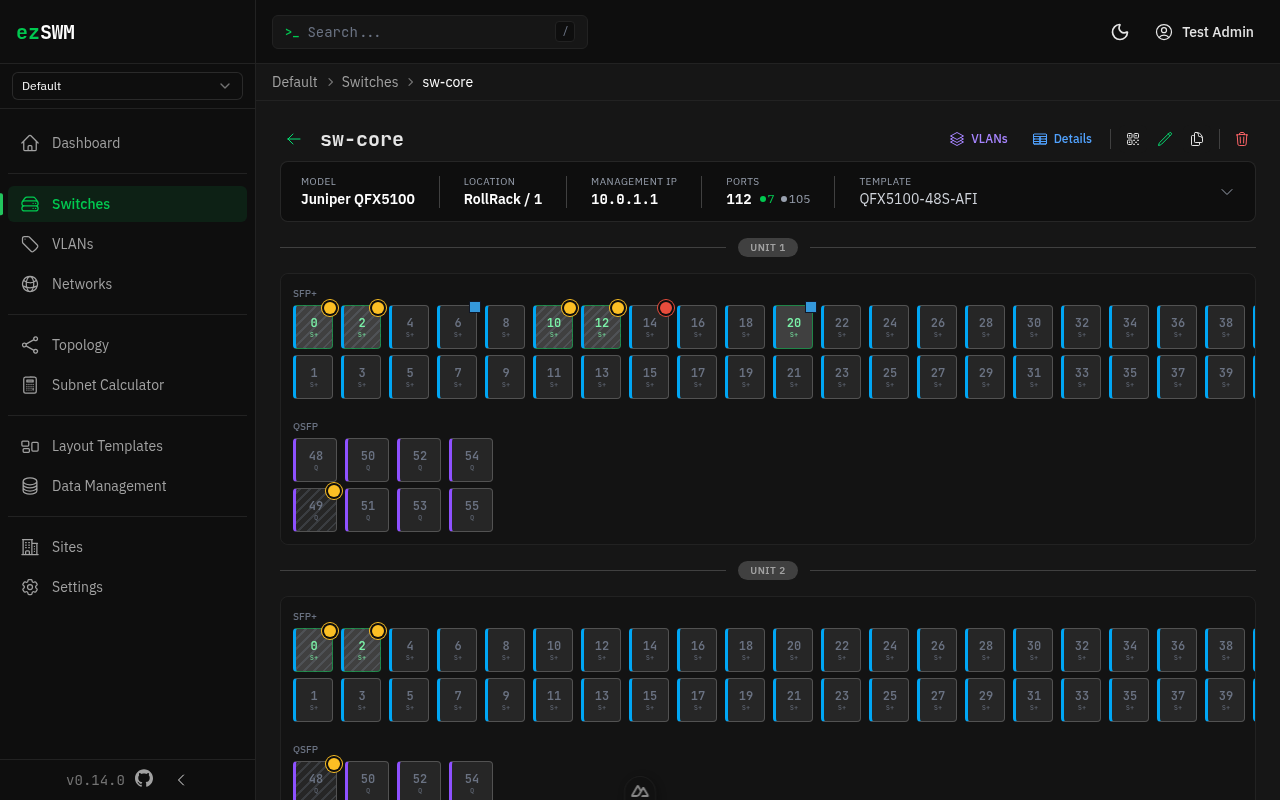1280x800 pixels.
Task: Select Unit 1 SFP+ port 39
Action: [x=1225, y=377]
